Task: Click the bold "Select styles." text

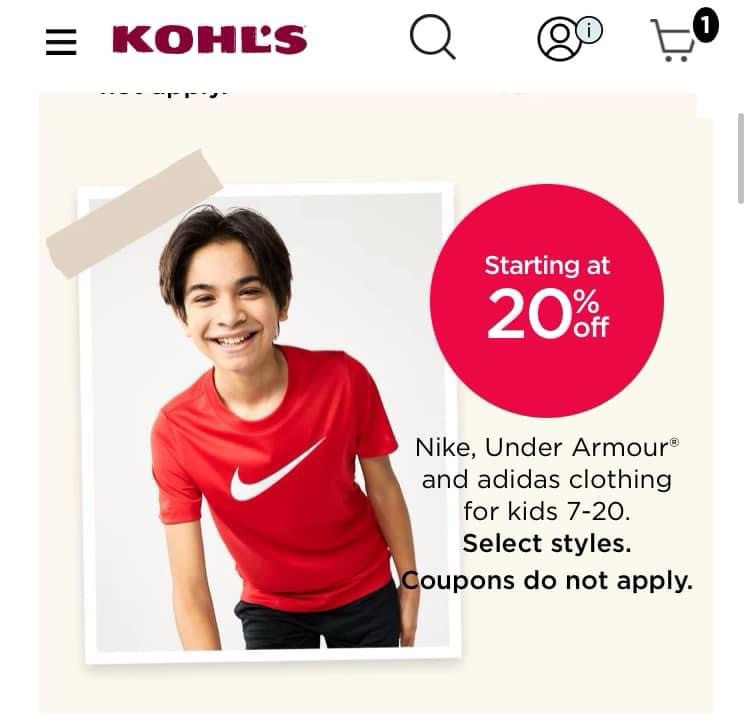Action: click(547, 543)
